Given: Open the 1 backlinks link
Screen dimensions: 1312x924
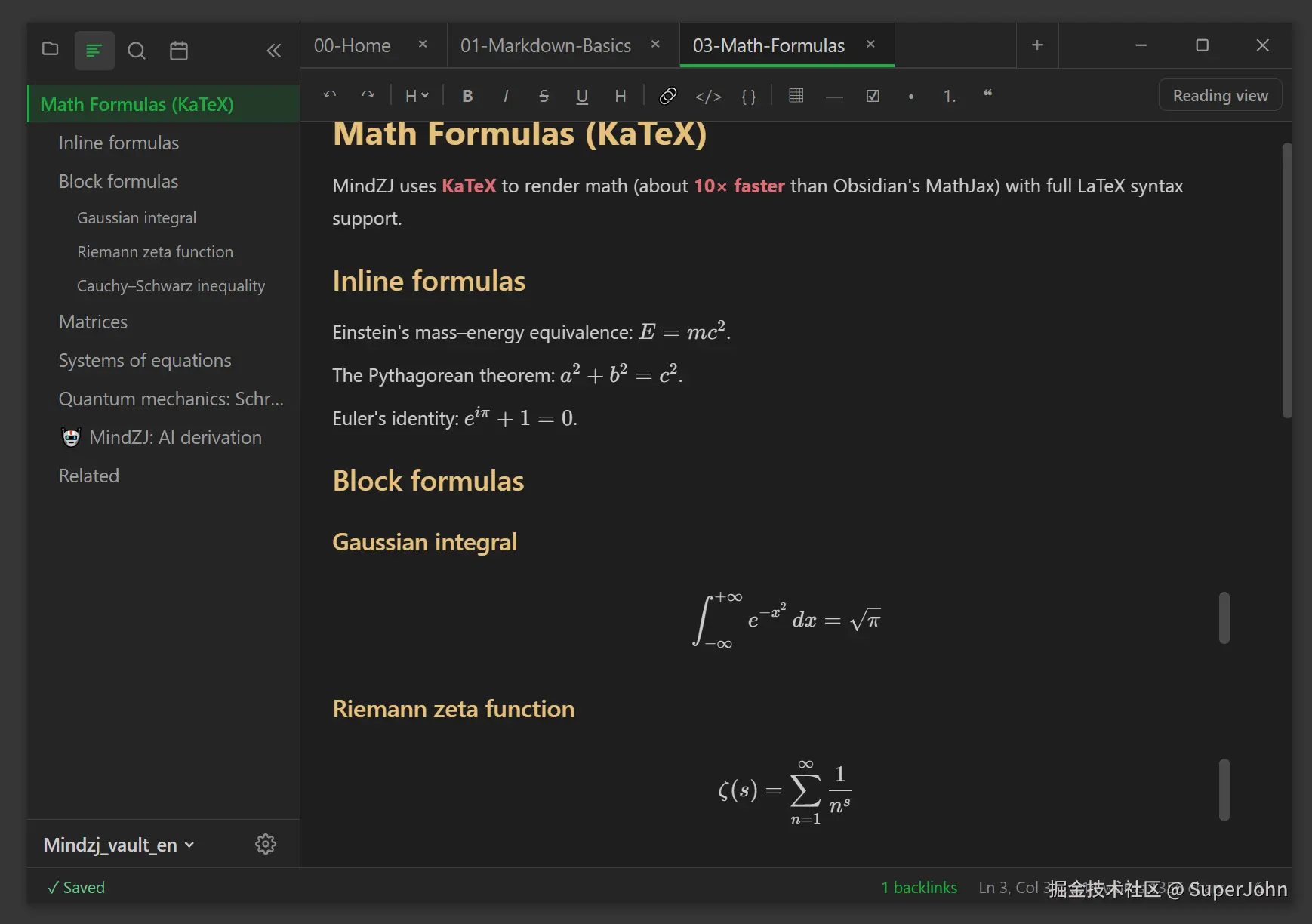Looking at the screenshot, I should (919, 888).
